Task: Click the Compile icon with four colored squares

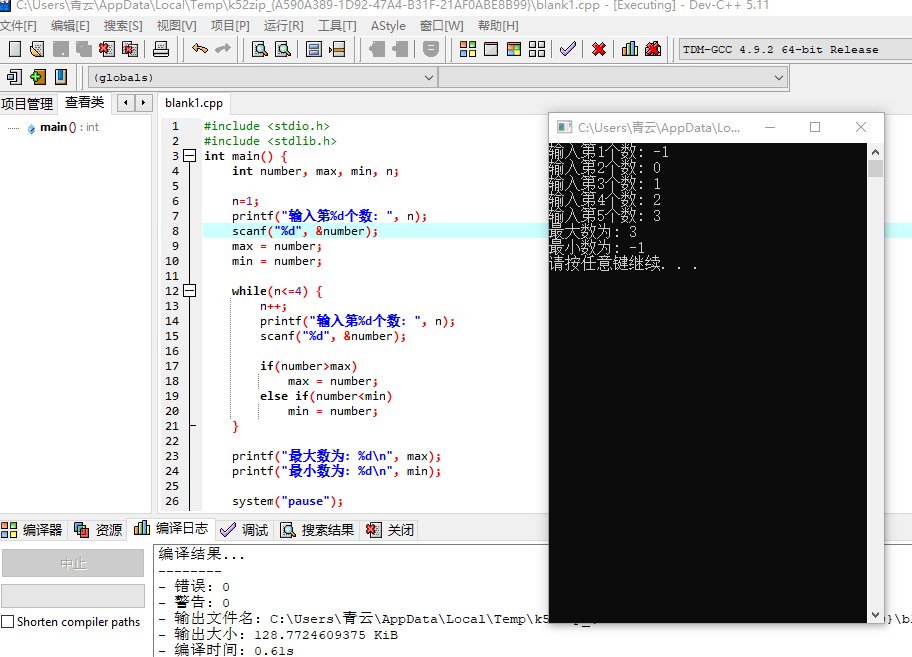Action: (467, 49)
